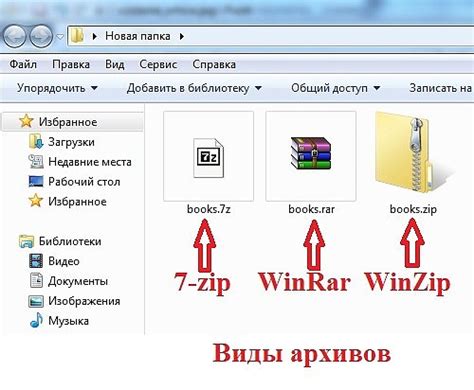474x390 pixels.
Task: Open the Музыка library
Action: (x=69, y=321)
